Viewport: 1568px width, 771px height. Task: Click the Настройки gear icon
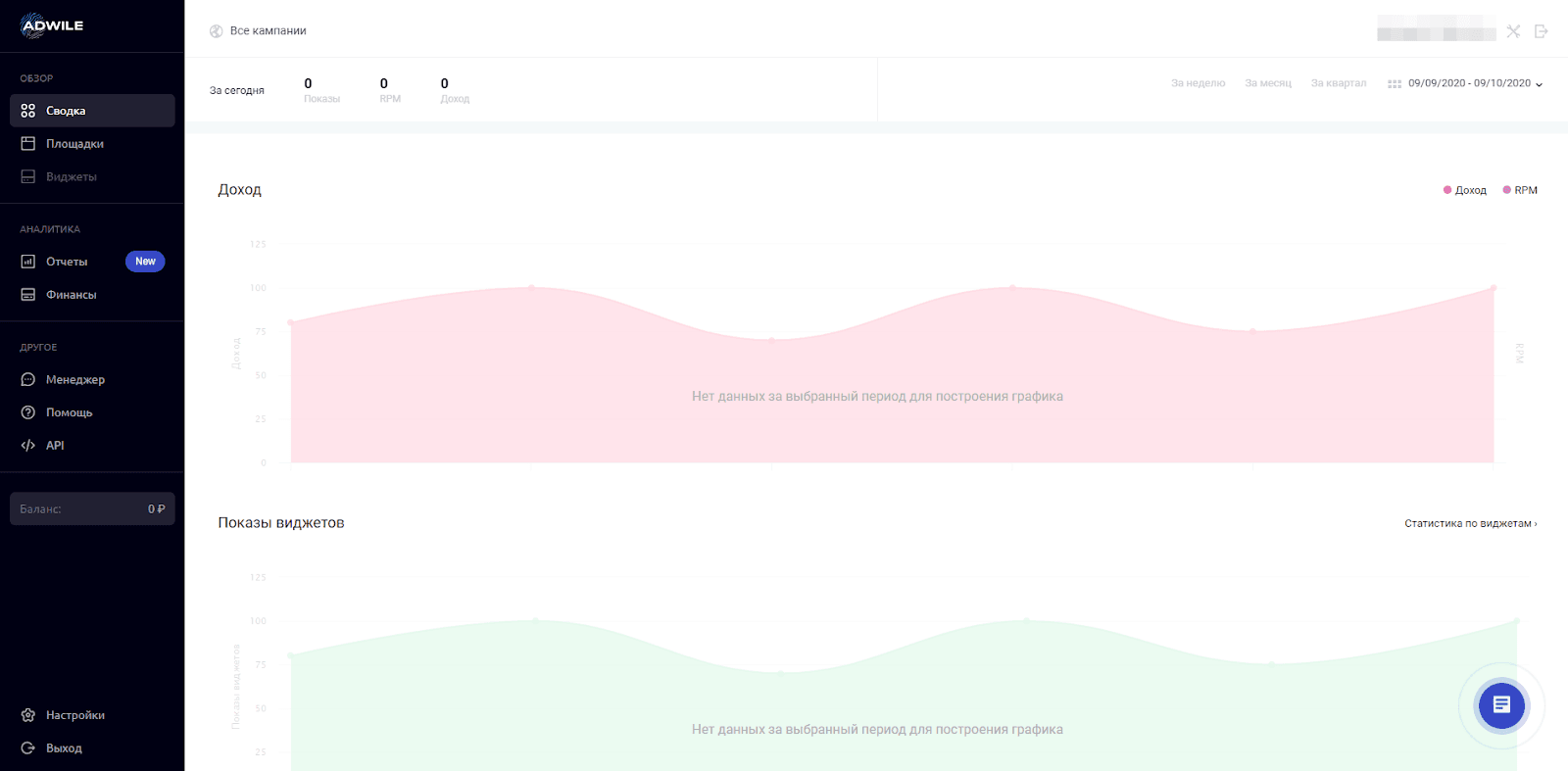tap(28, 715)
